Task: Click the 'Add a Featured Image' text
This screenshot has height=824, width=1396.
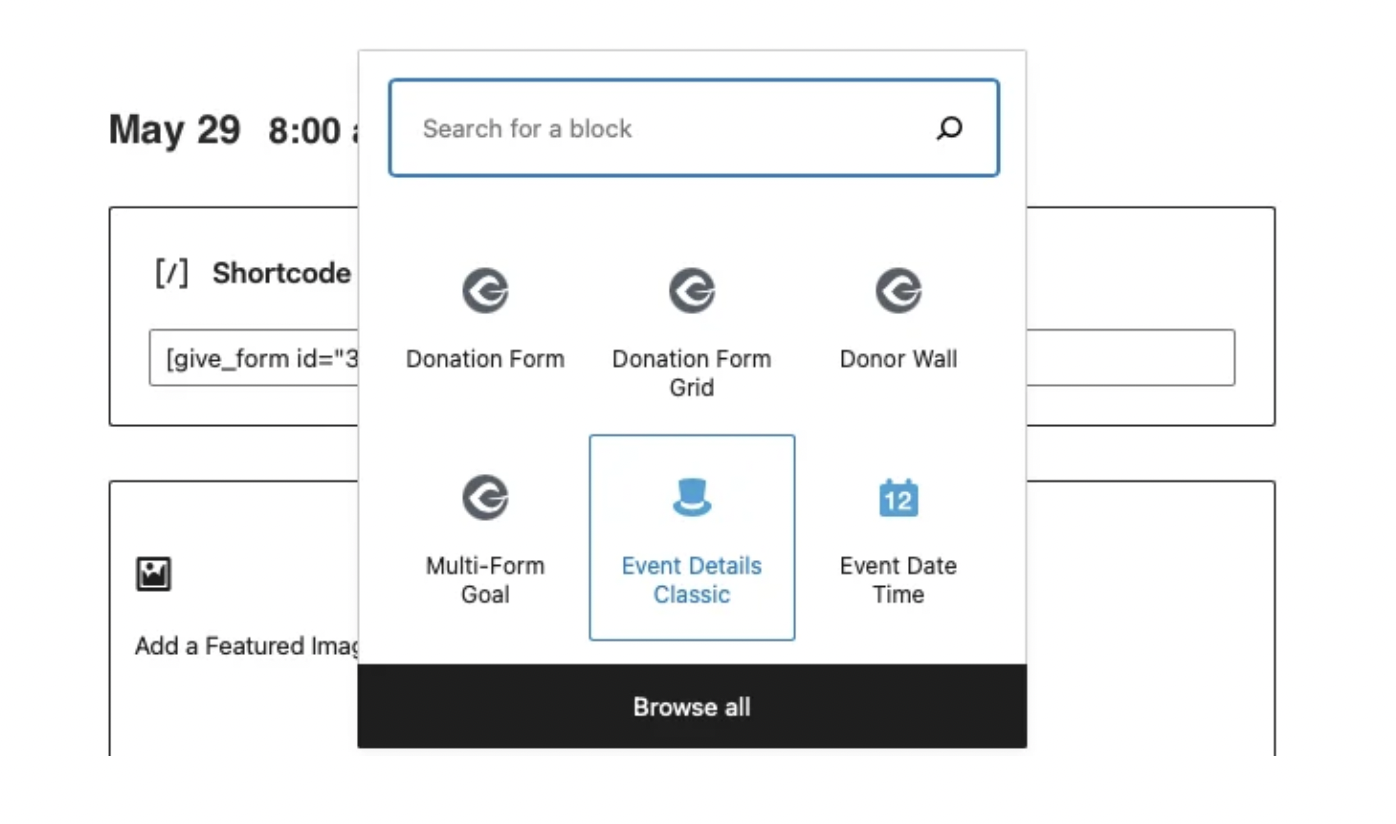Action: click(x=247, y=646)
